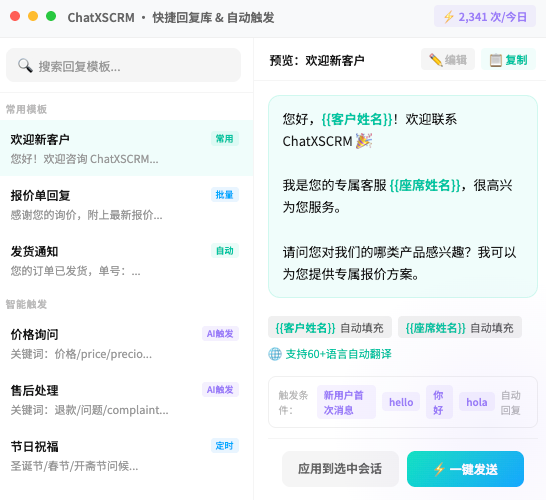Image resolution: width=546 pixels, height=500 pixels.
Task: Click the 常用 tag on 欢迎新客户
Action: click(225, 139)
